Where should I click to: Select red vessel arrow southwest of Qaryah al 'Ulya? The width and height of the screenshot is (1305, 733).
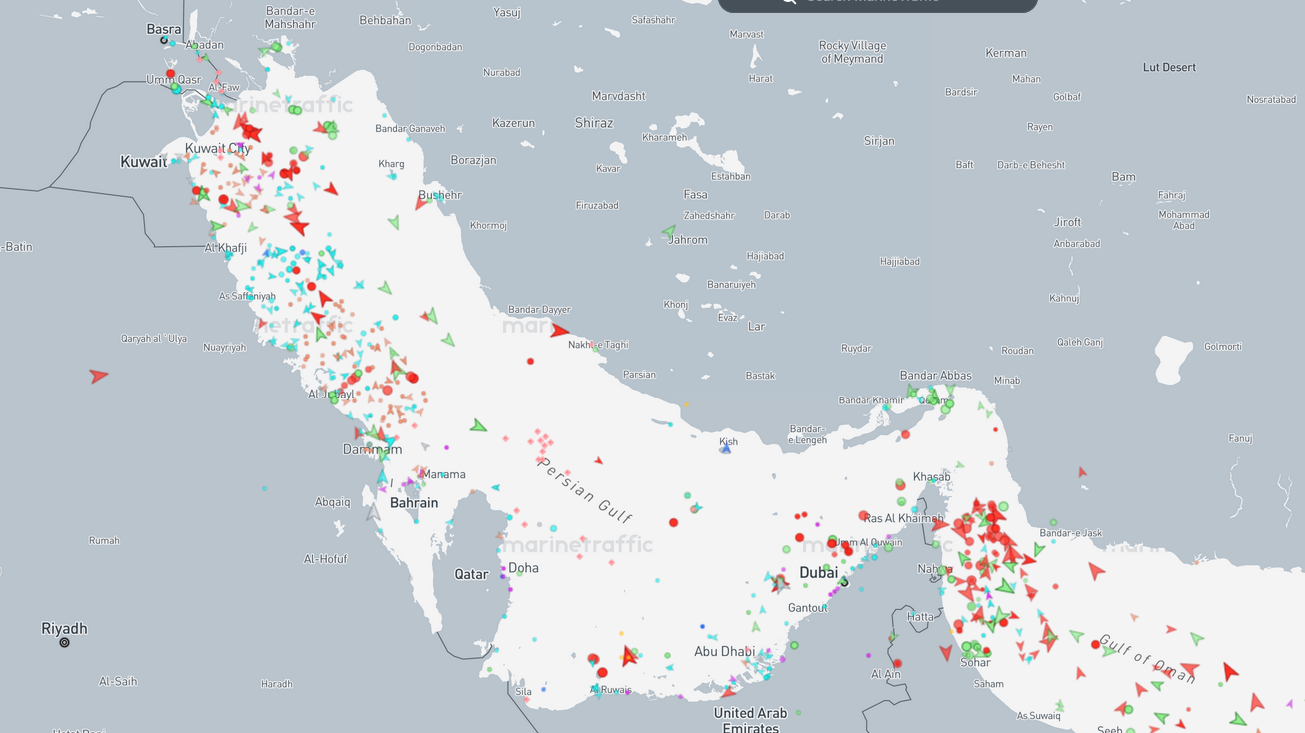[98, 376]
